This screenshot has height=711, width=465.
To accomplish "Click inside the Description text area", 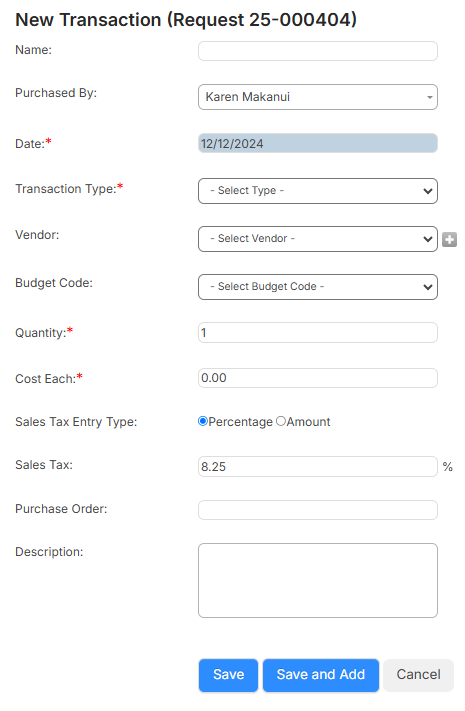I will tap(318, 580).
